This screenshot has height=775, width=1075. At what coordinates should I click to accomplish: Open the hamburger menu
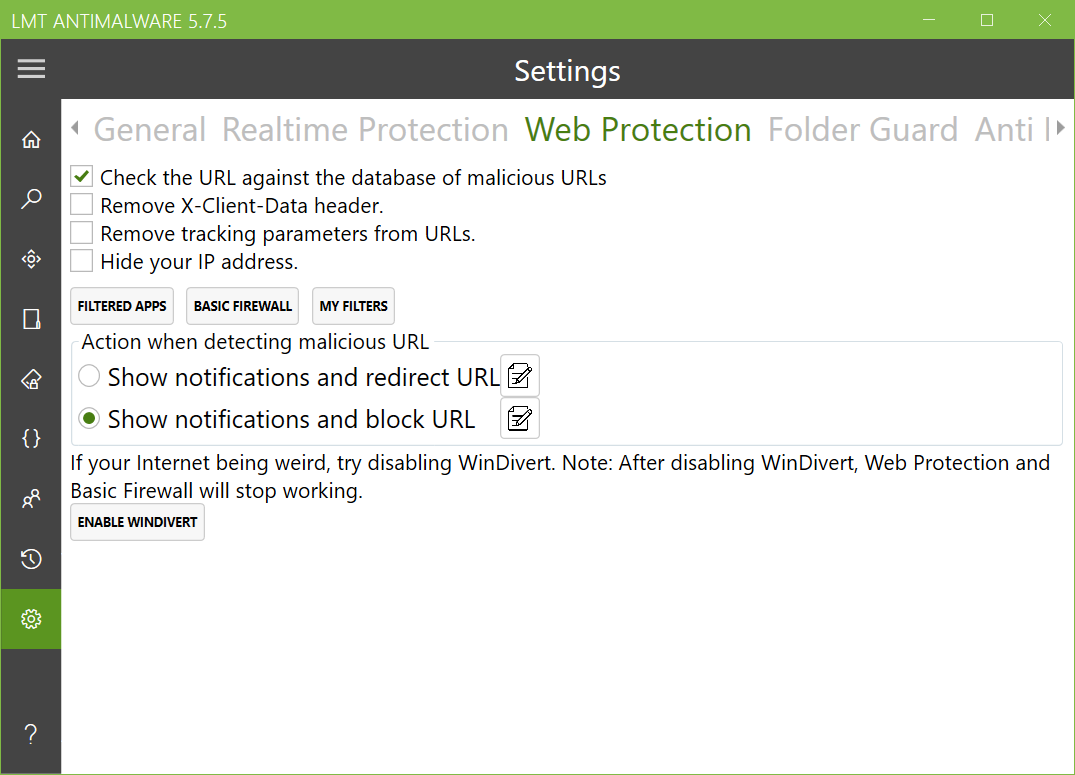pyautogui.click(x=31, y=69)
